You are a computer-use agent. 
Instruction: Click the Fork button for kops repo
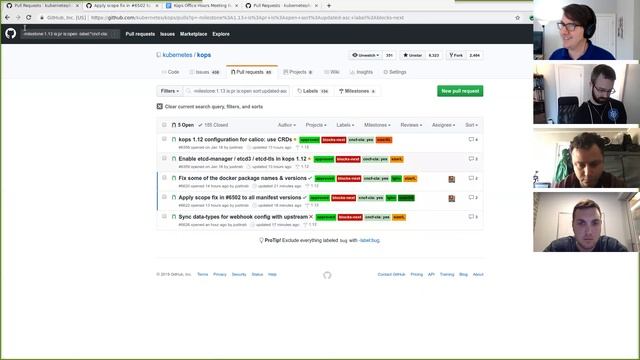click(x=456, y=55)
